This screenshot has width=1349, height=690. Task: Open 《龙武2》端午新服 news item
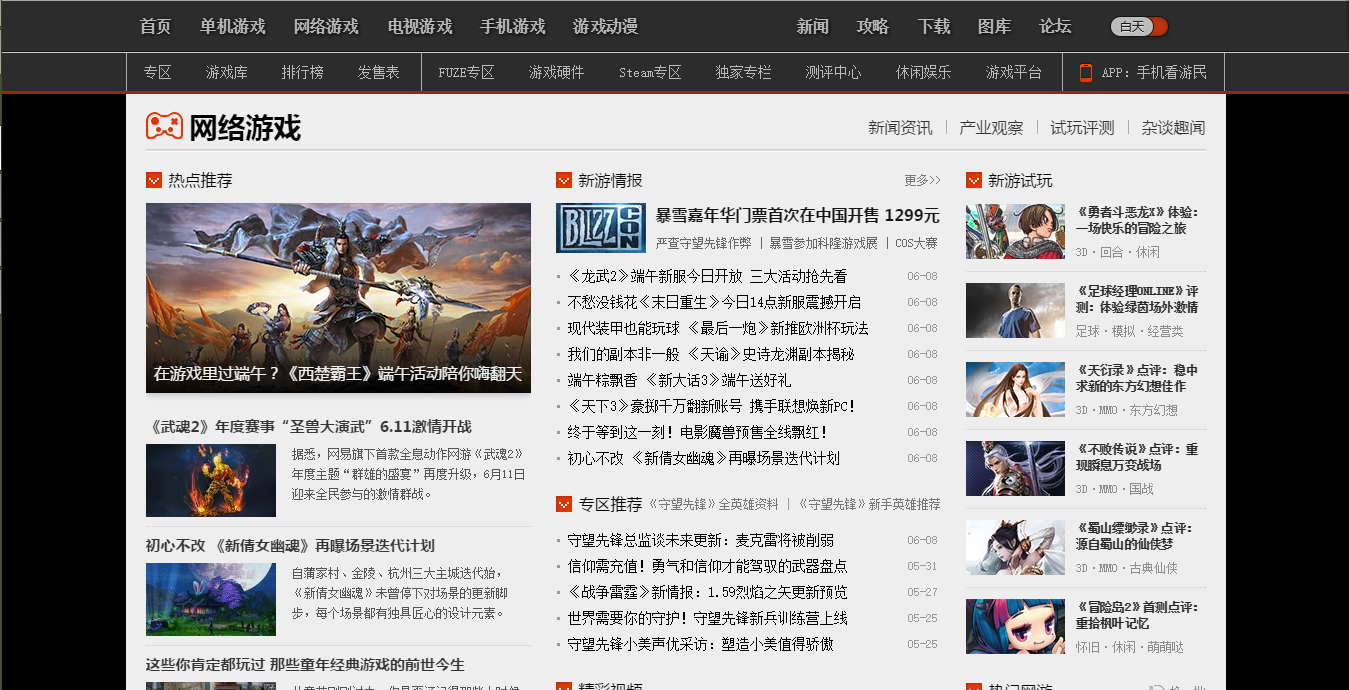pos(707,276)
